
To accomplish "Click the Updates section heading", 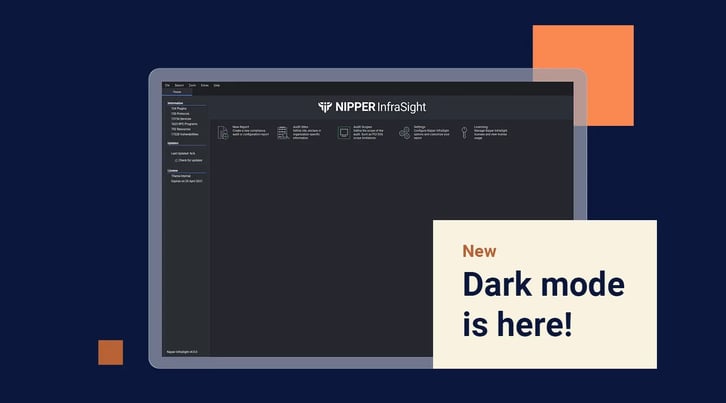I will 173,143.
